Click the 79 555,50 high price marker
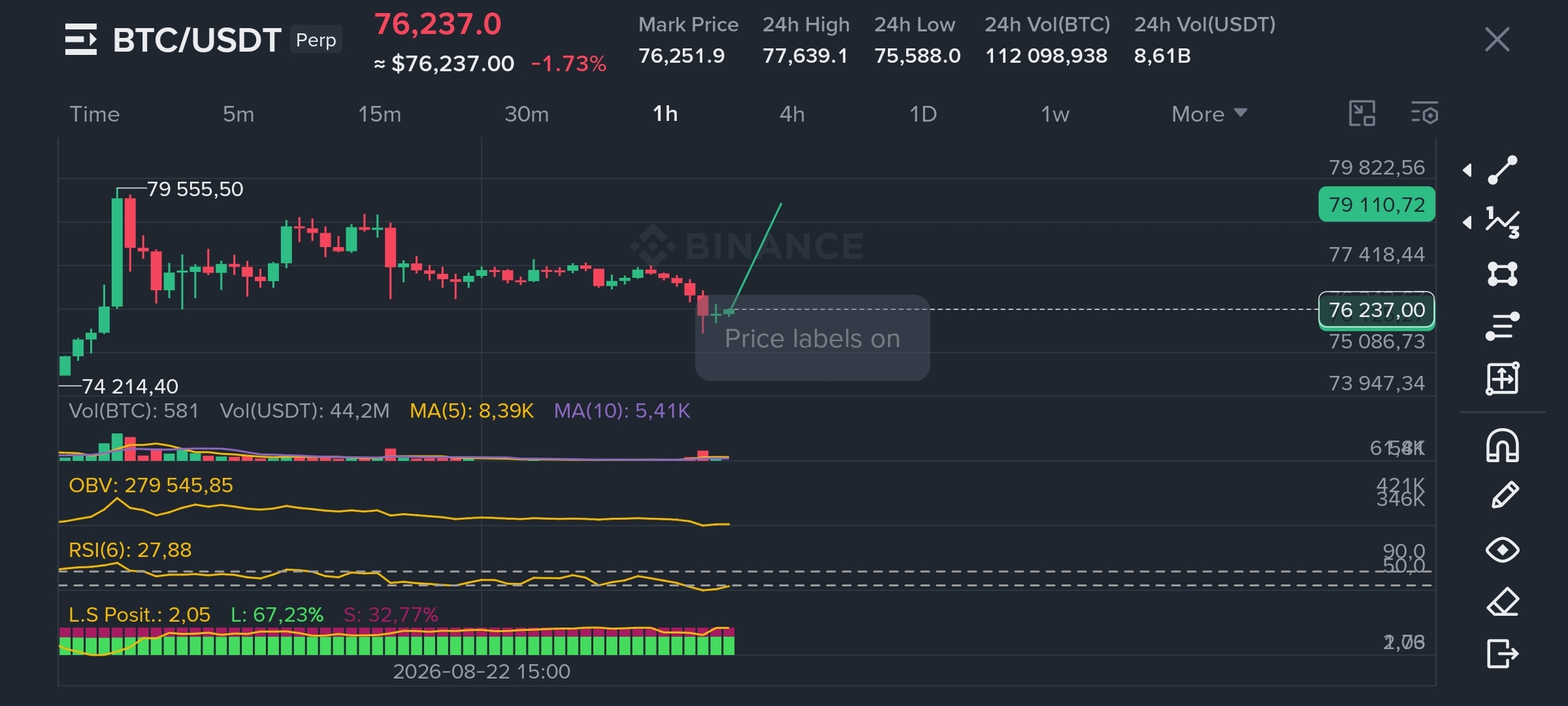This screenshot has height=706, width=1568. click(x=195, y=189)
